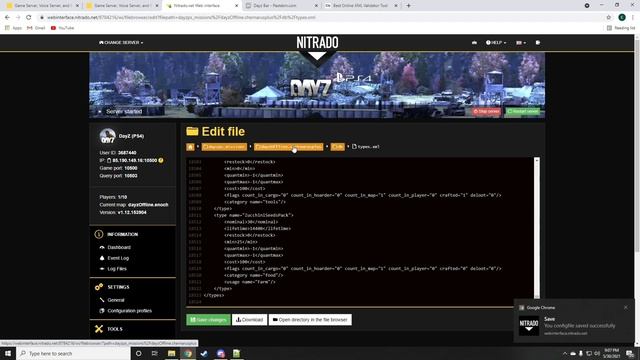The width and height of the screenshot is (640, 360).
Task: Open File Explorer from the taskbar
Action: 171,353
